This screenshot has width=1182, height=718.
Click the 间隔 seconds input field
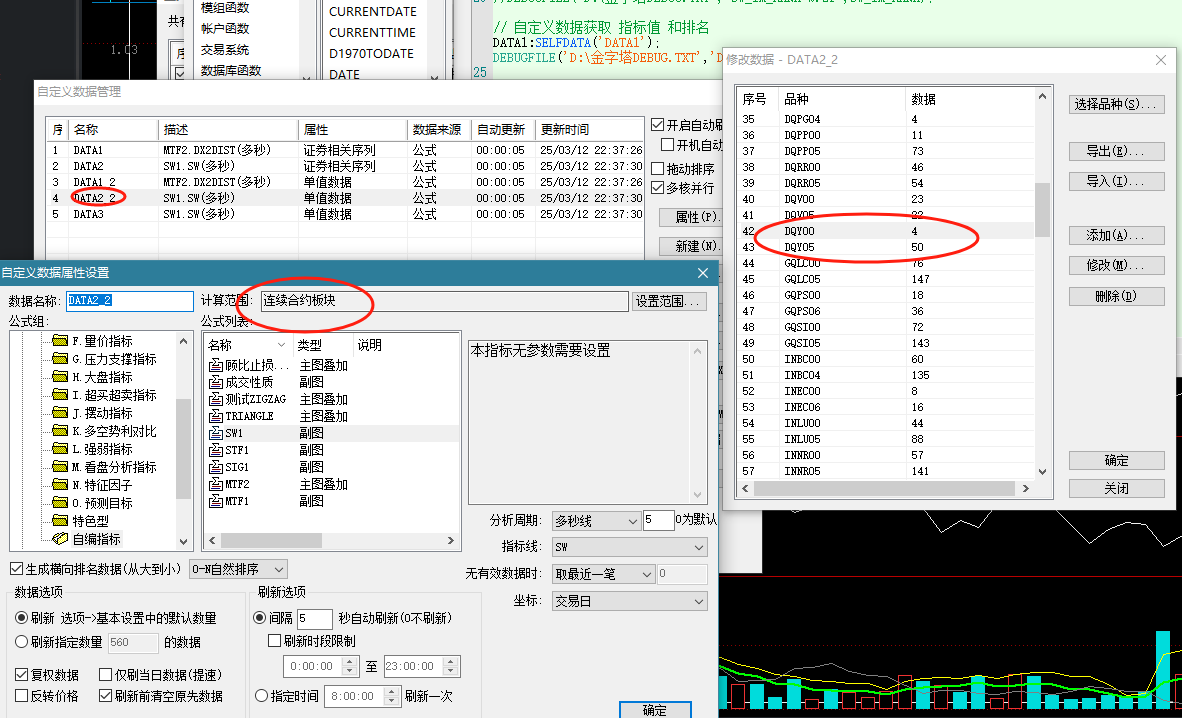pos(314,618)
